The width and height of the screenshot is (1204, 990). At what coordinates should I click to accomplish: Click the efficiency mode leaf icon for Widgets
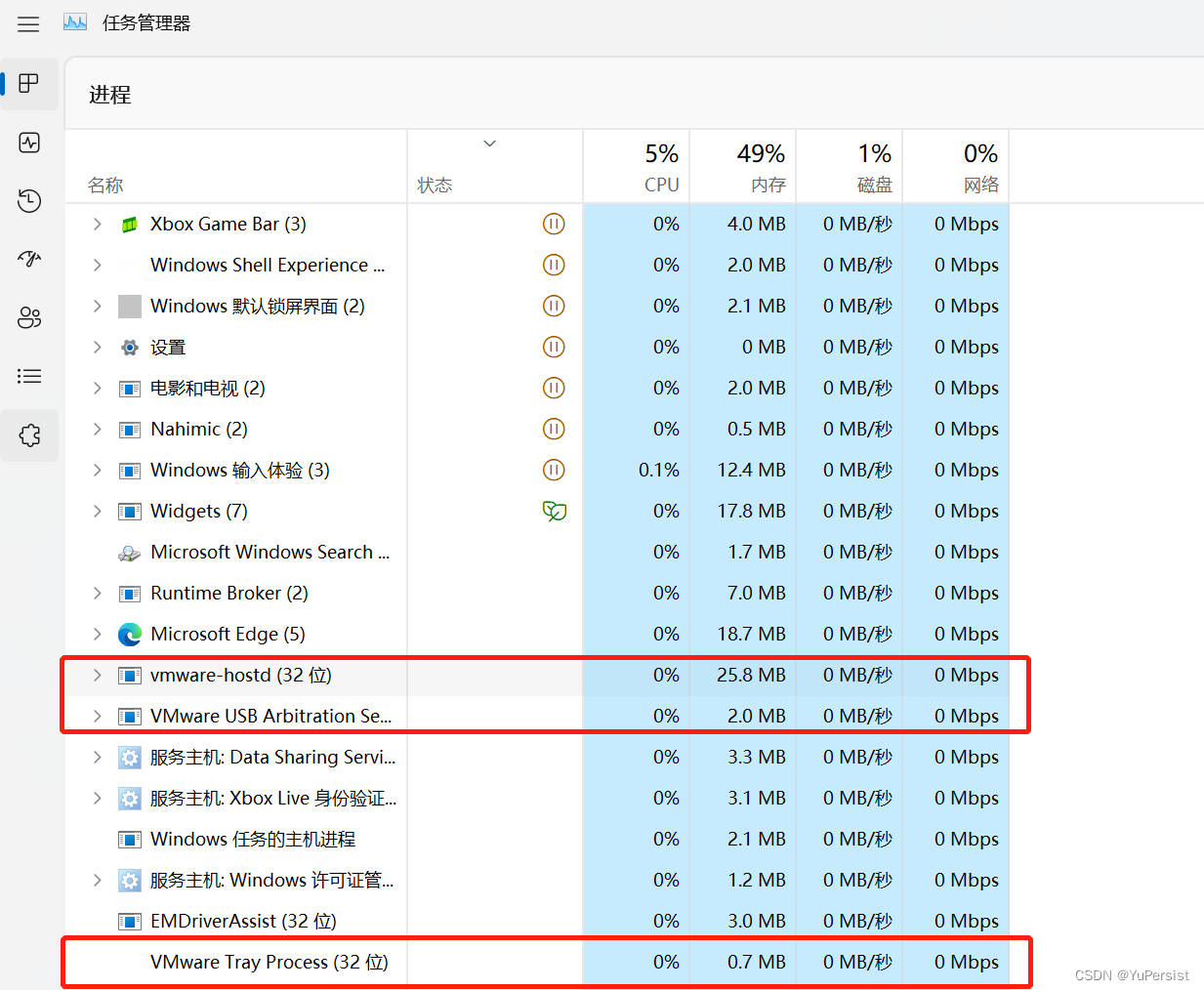555,511
